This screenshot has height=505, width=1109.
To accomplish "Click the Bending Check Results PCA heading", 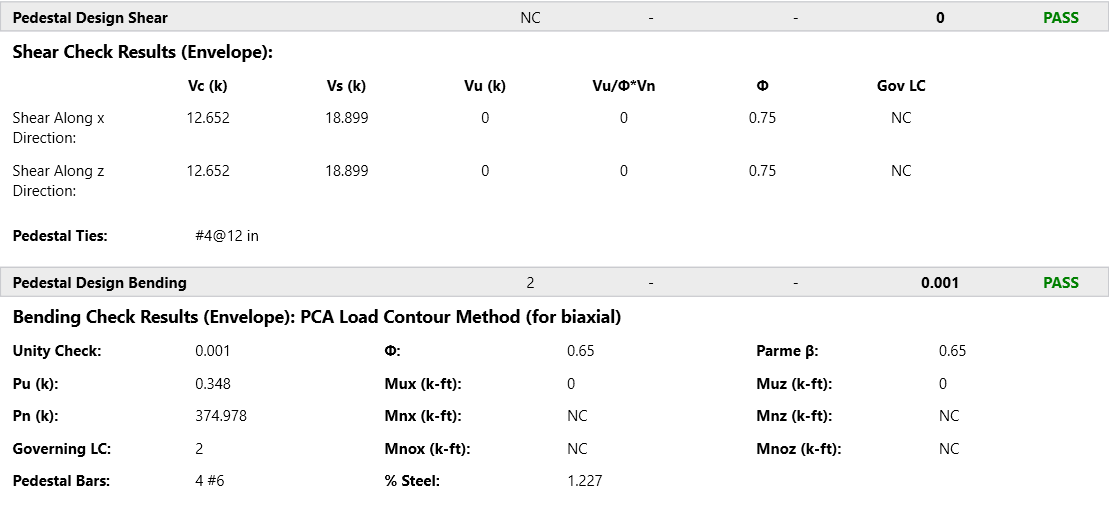I will pyautogui.click(x=316, y=317).
